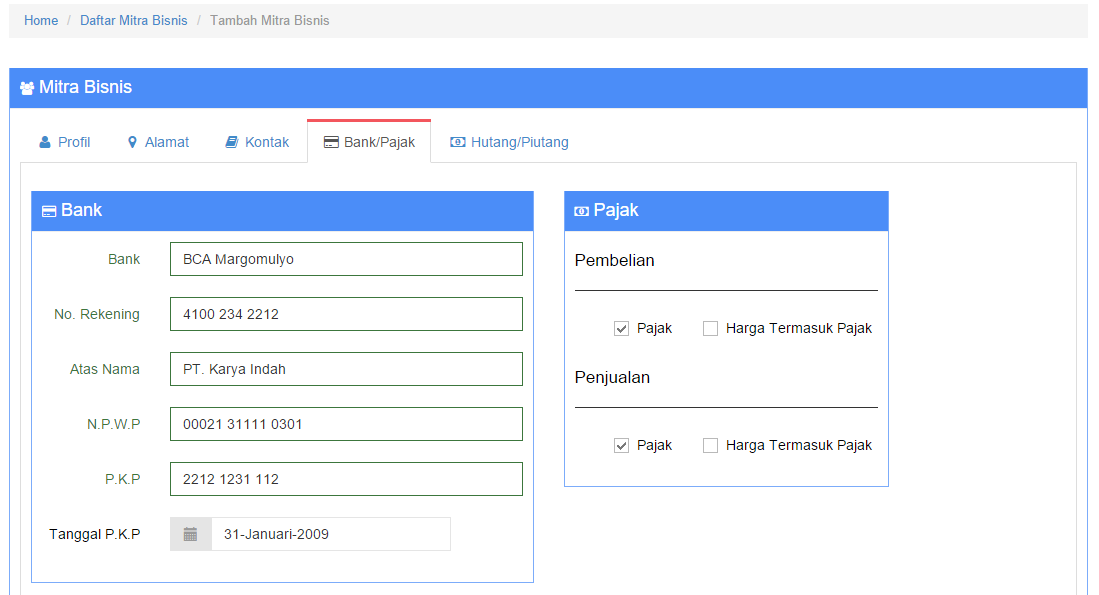The width and height of the screenshot is (1099, 595).
Task: Enable Harga Termasuk Pajak under Pembelian
Action: click(710, 329)
